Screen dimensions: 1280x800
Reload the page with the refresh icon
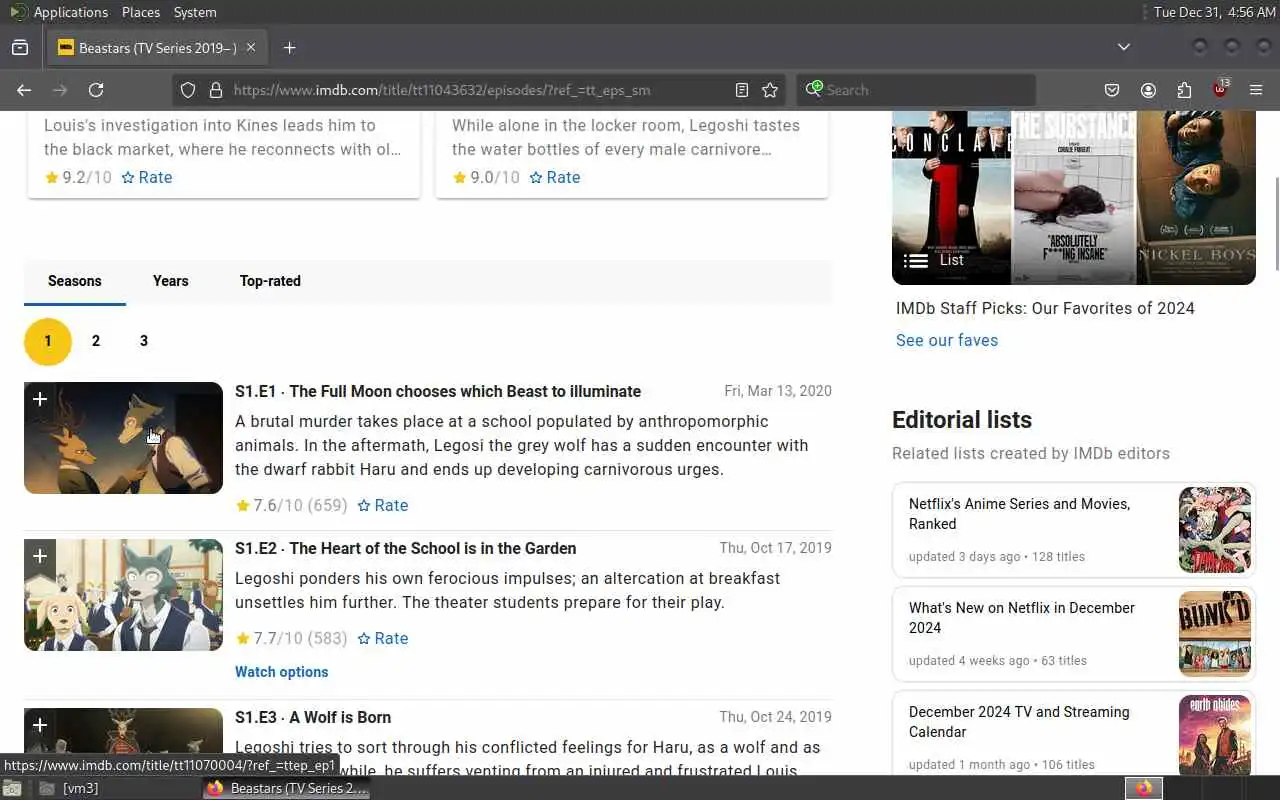pyautogui.click(x=96, y=90)
